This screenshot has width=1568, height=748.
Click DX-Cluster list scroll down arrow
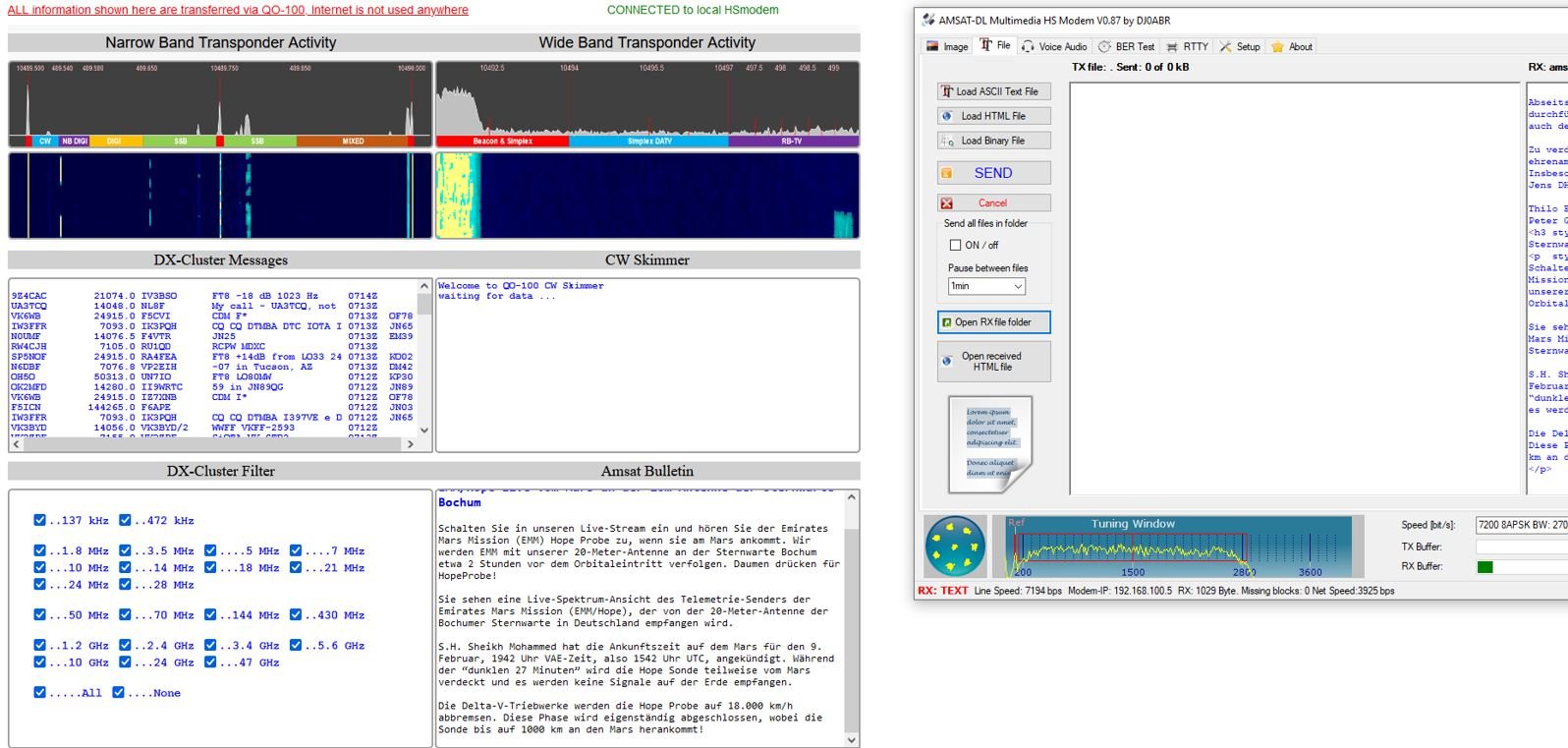coord(424,430)
